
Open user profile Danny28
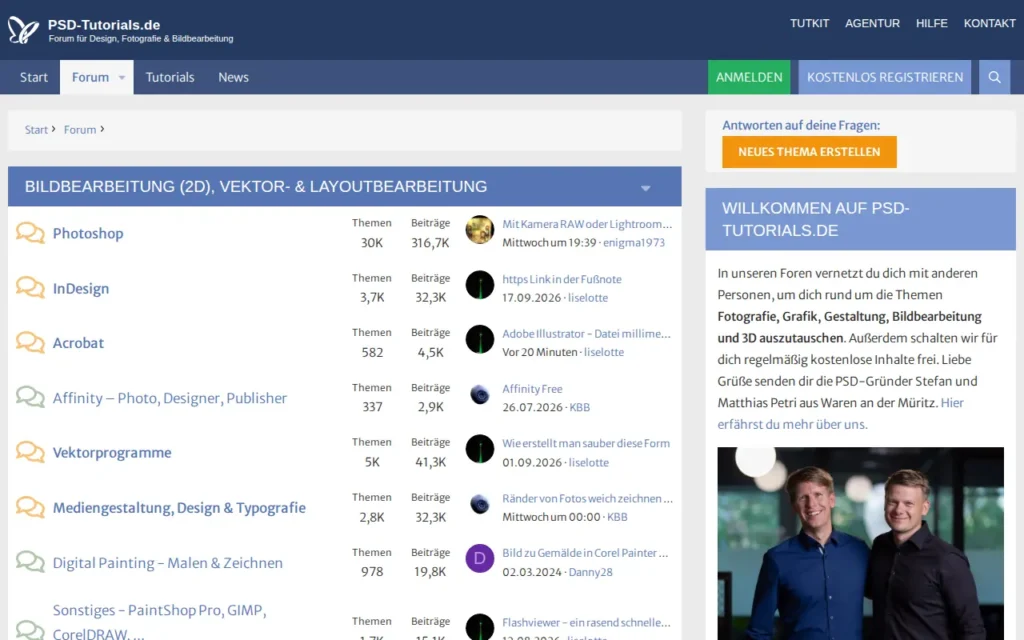click(590, 571)
